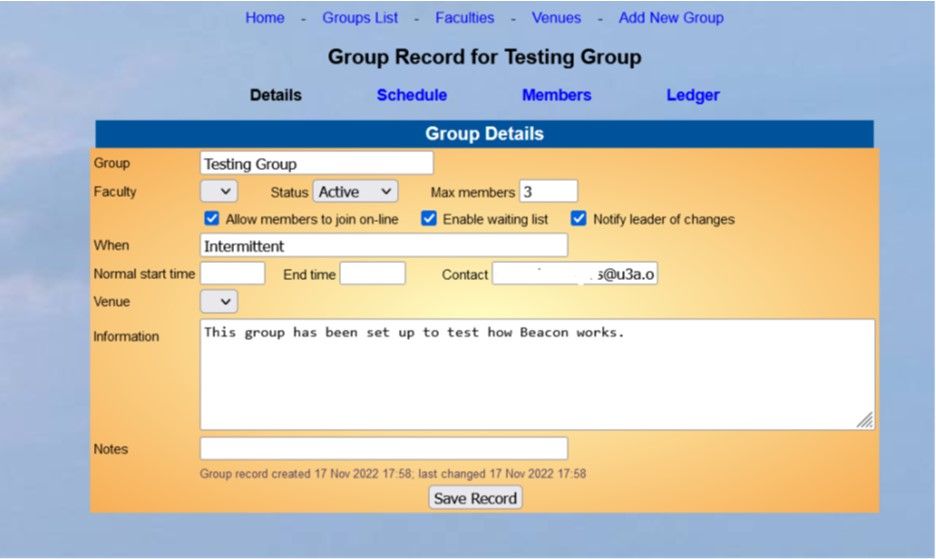The width and height of the screenshot is (936, 559).
Task: Switch to the Schedule tab
Action: point(411,95)
